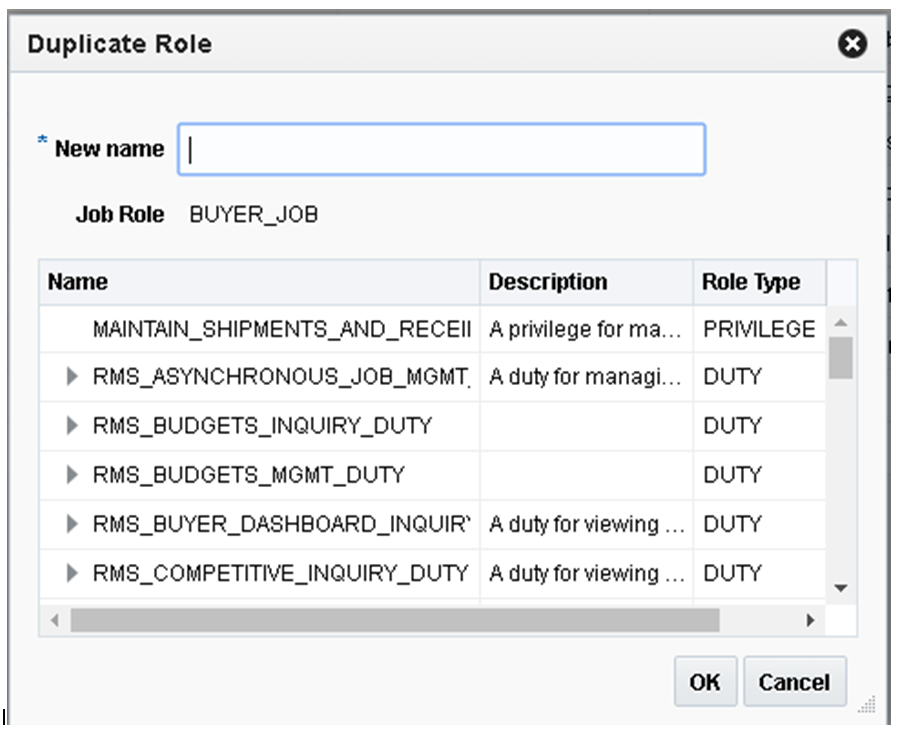Expand RMS_BUDGETS_MGMT_DUTY row
Viewport: 898px width, 733px height.
(x=69, y=474)
